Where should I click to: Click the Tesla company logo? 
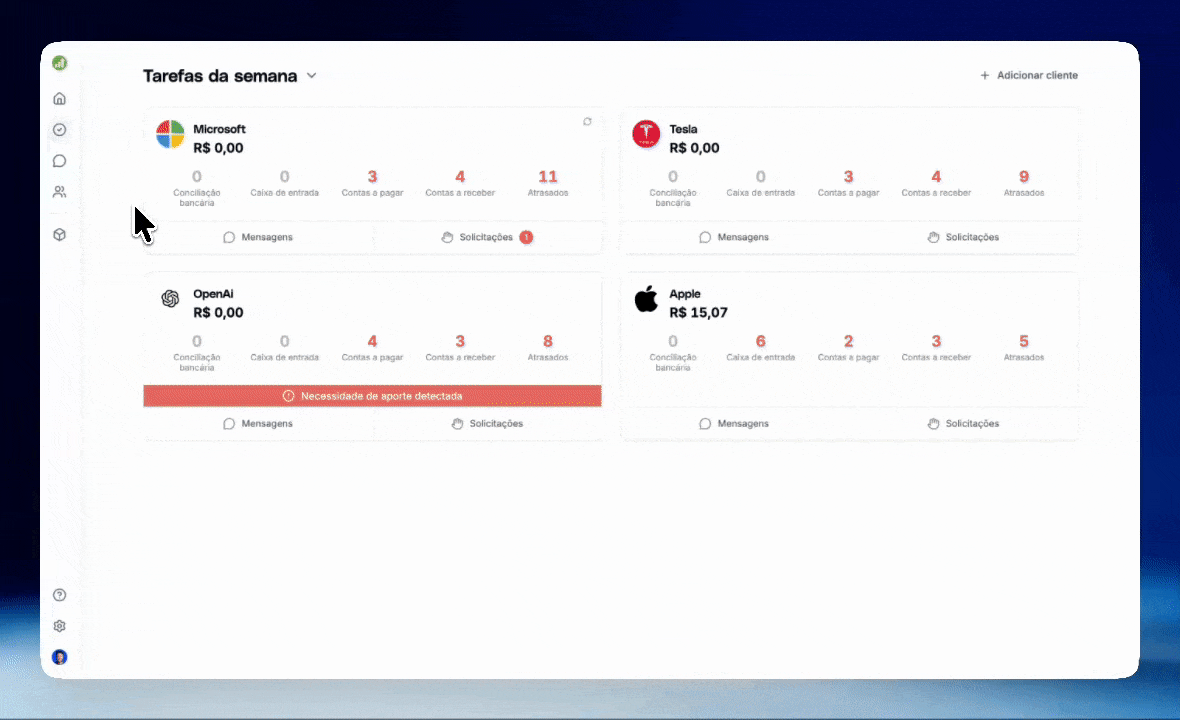(x=646, y=135)
